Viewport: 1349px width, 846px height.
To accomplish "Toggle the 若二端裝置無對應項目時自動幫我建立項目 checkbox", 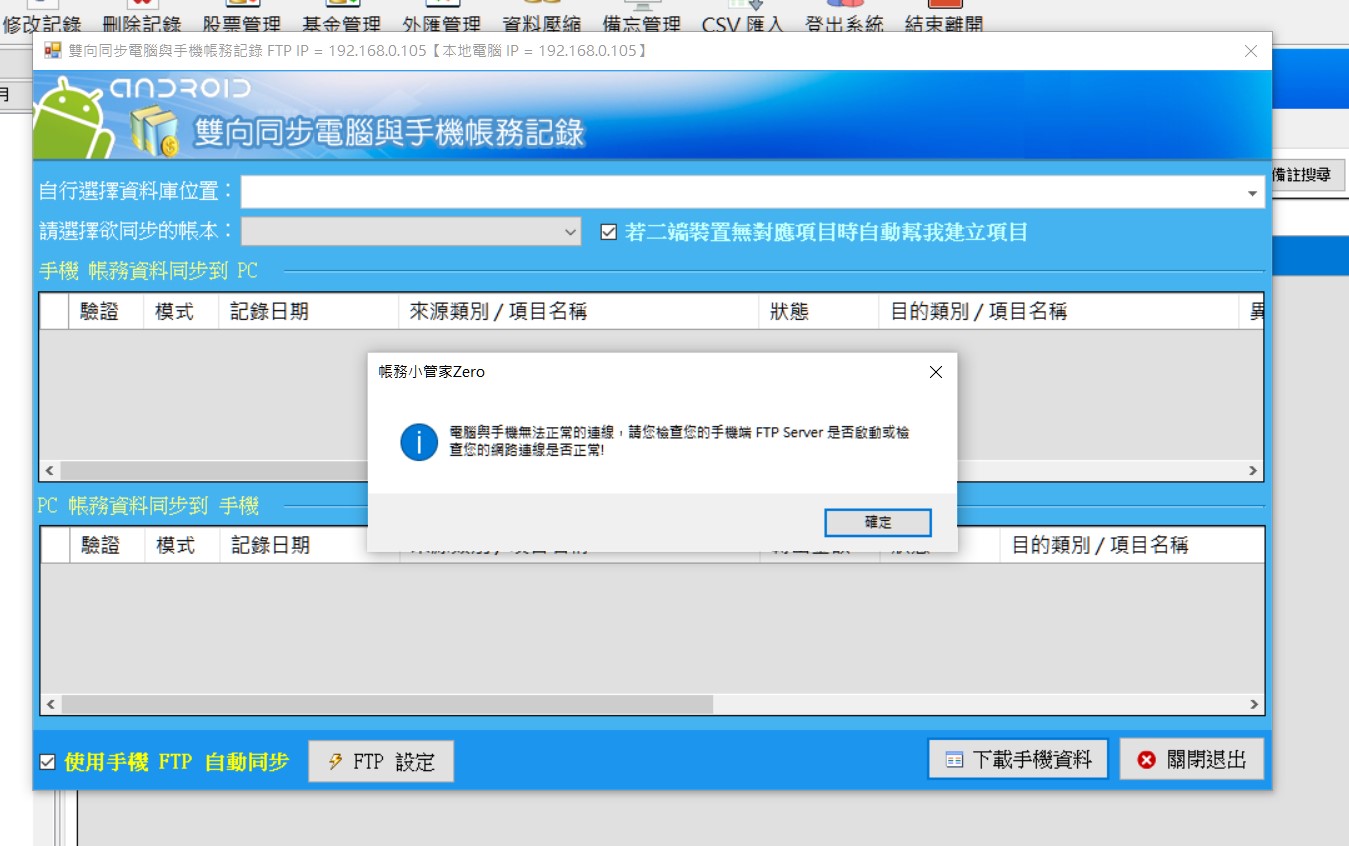I will click(x=608, y=232).
